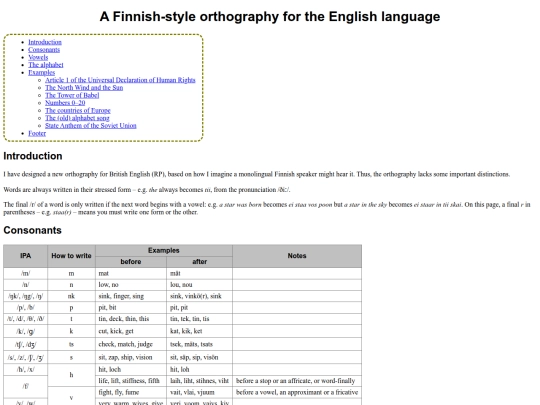Viewport: 540px width, 405px height.
Task: Click the 'pit, bit' example cell
Action: click(131, 308)
